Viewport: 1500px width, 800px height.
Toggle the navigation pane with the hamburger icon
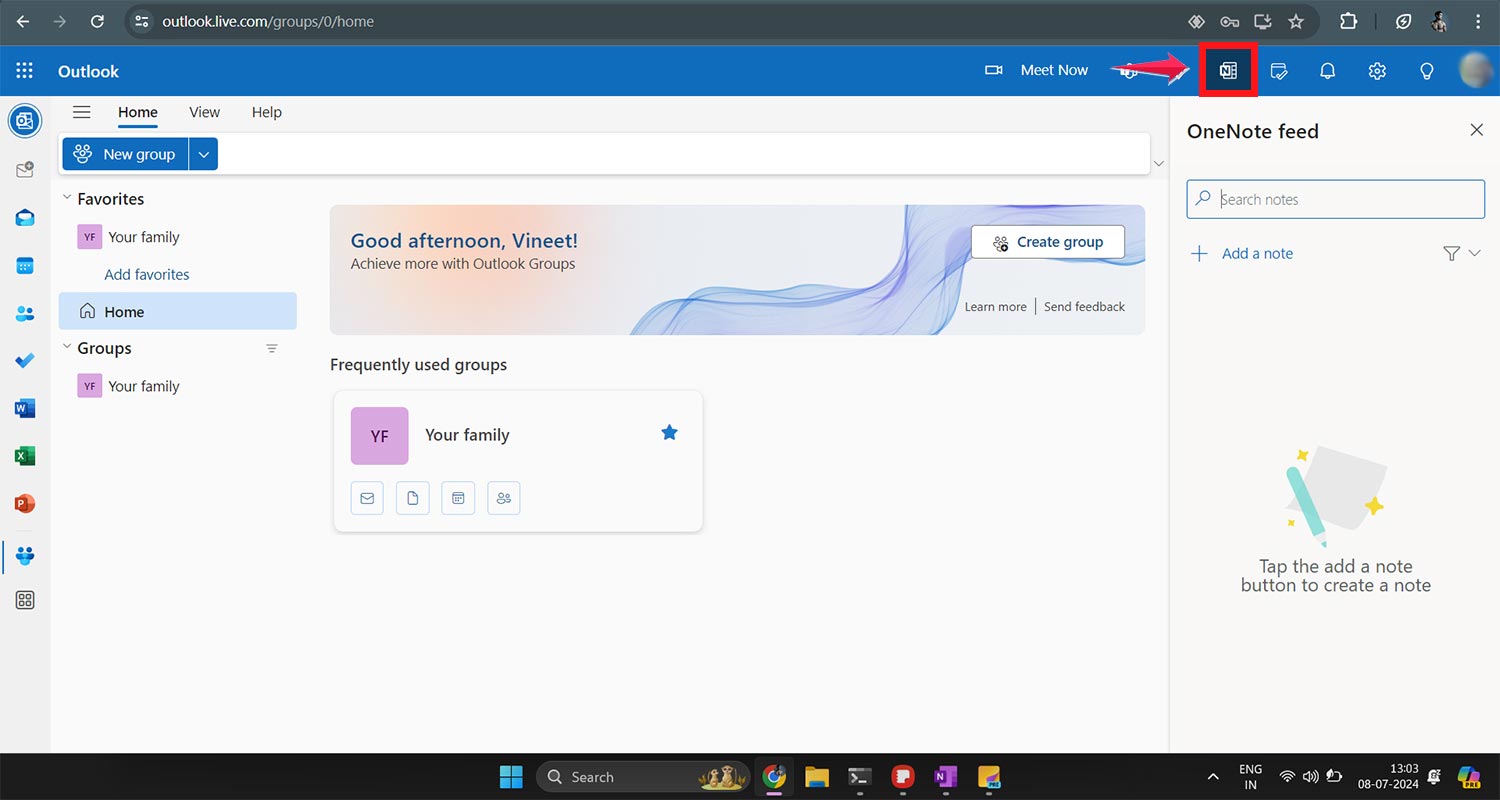(x=81, y=112)
